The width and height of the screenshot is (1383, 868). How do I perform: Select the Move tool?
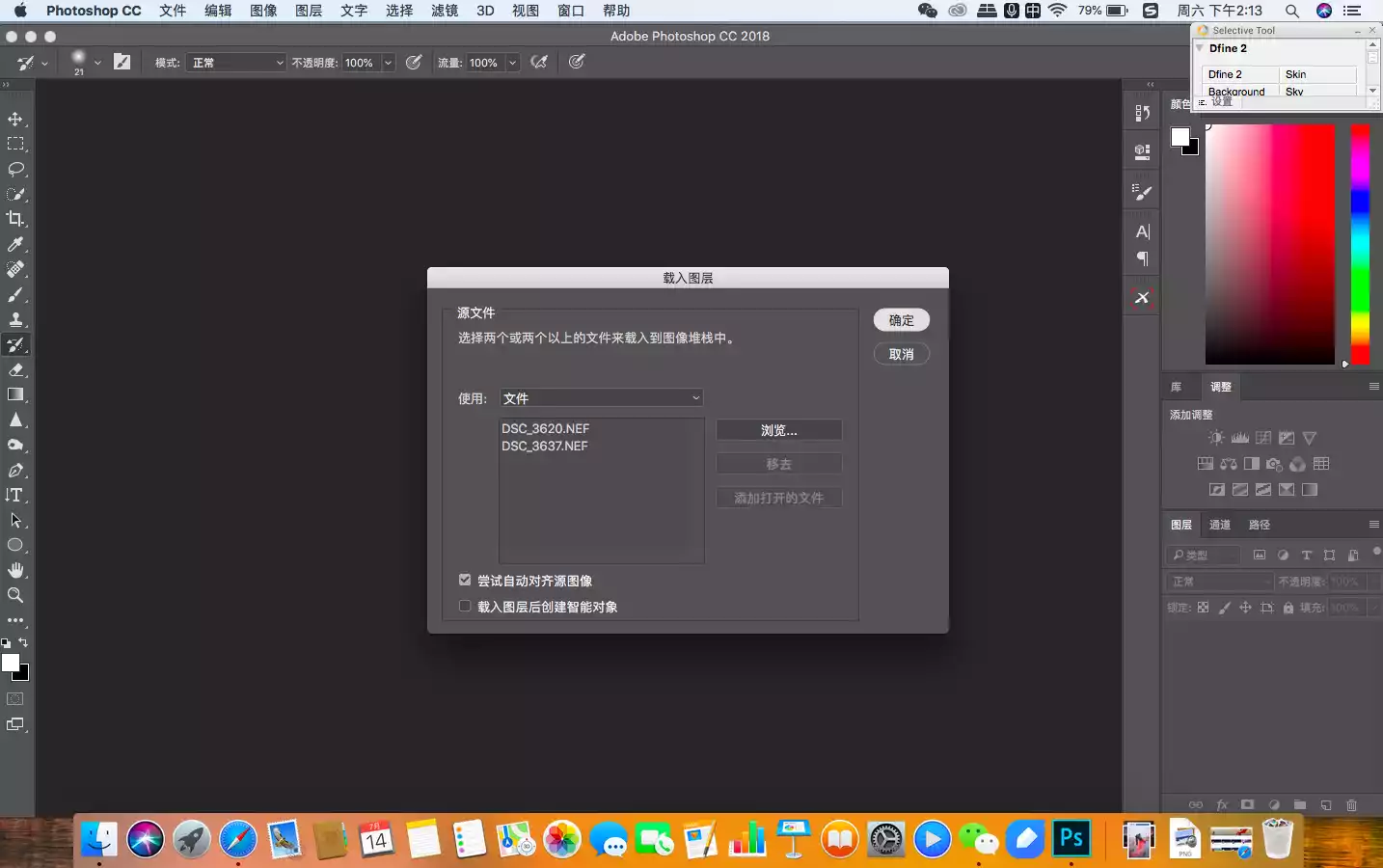15,119
